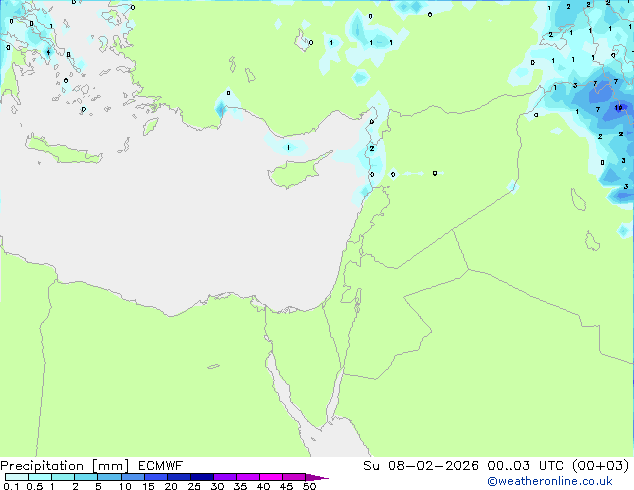The image size is (634, 490).
Task: Click the island of Crete on map
Action: click(x=63, y=151)
